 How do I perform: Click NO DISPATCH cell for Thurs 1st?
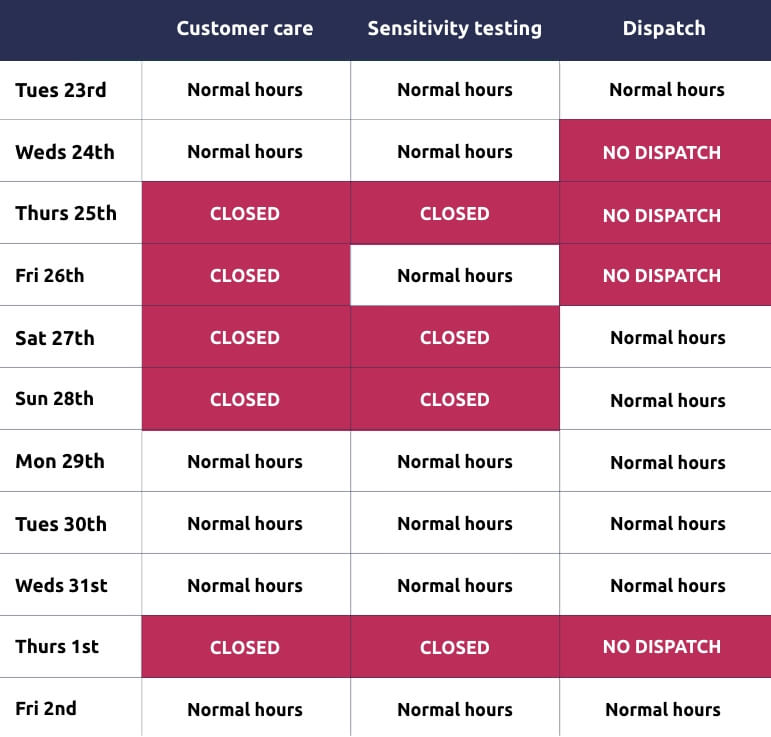tap(662, 647)
